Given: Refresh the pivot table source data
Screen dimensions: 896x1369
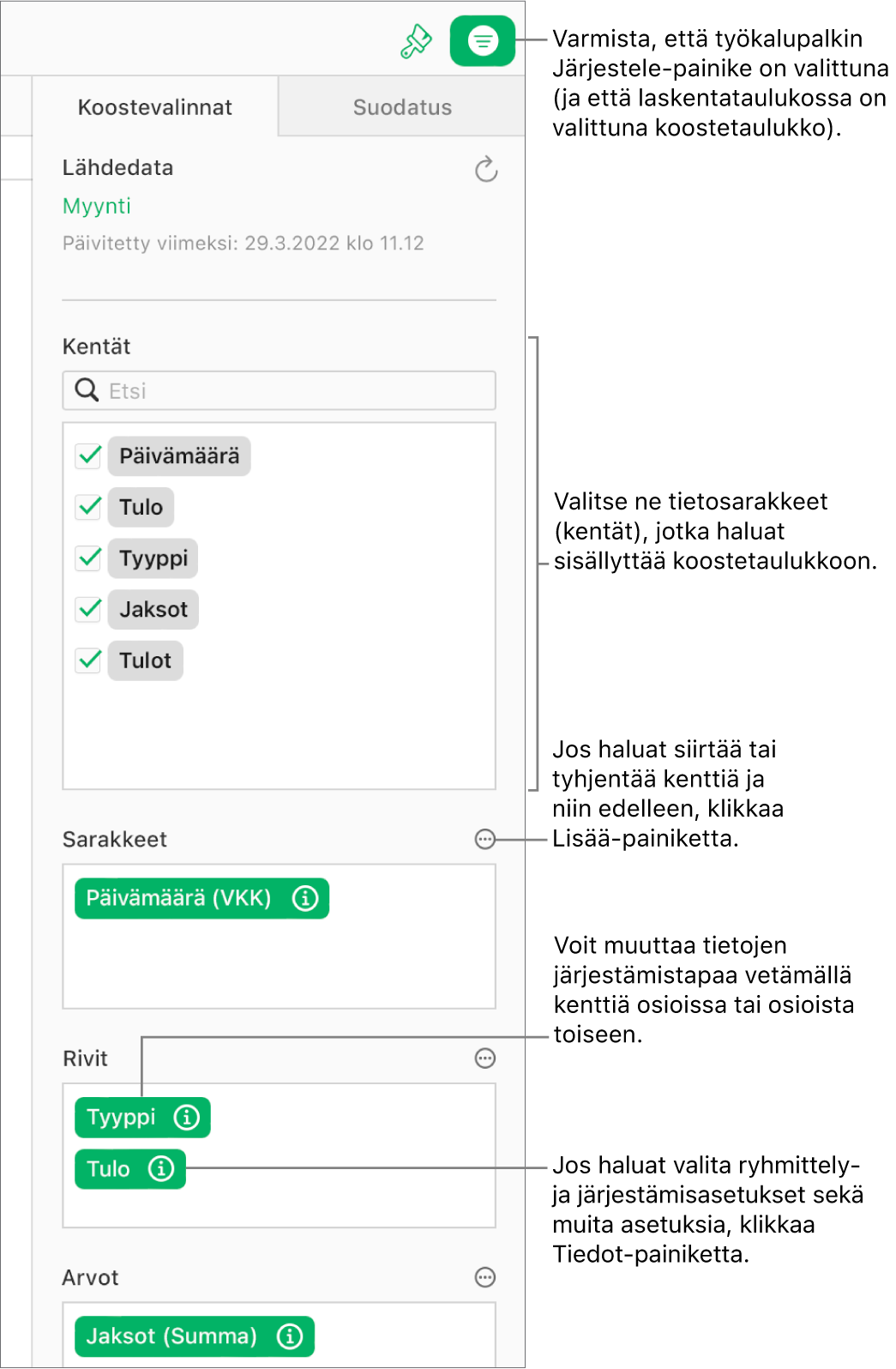Looking at the screenshot, I should click(x=486, y=170).
